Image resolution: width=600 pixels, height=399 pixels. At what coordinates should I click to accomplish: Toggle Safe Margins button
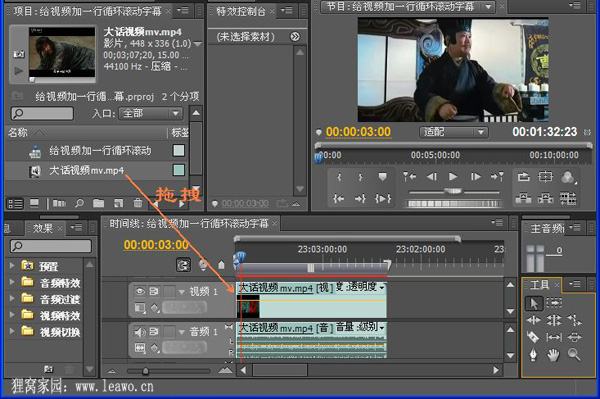pyautogui.click(x=546, y=176)
